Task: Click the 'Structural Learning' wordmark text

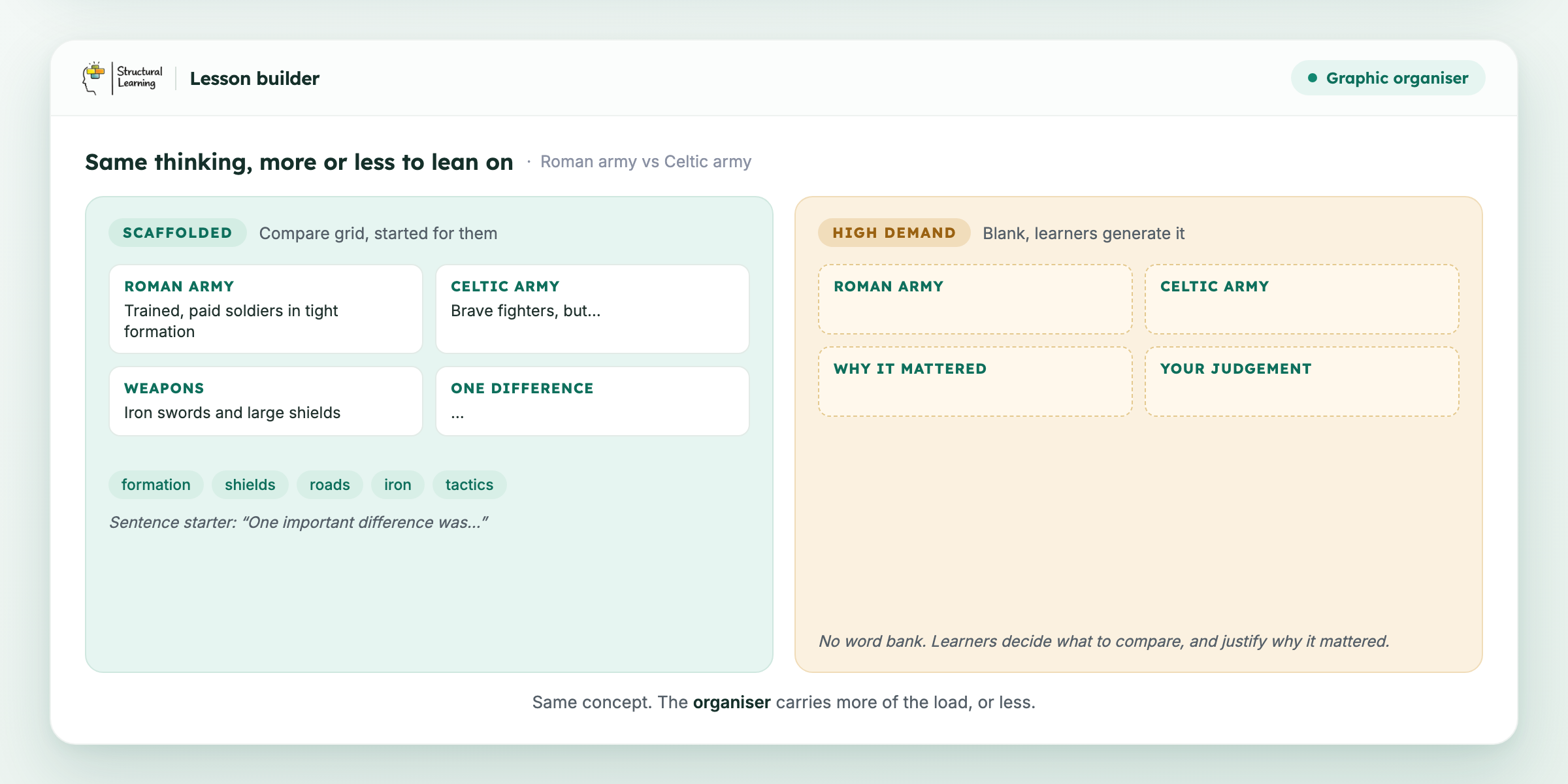Action: point(140,78)
